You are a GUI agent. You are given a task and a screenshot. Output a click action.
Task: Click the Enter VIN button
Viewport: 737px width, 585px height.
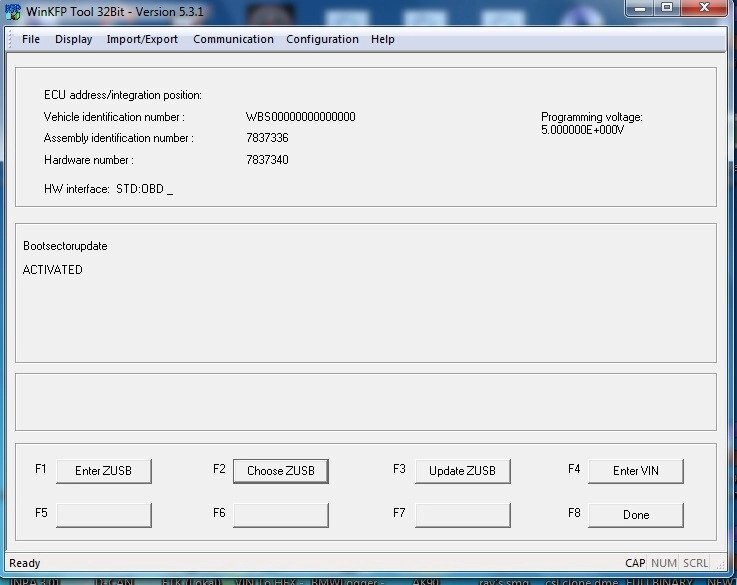(635, 471)
